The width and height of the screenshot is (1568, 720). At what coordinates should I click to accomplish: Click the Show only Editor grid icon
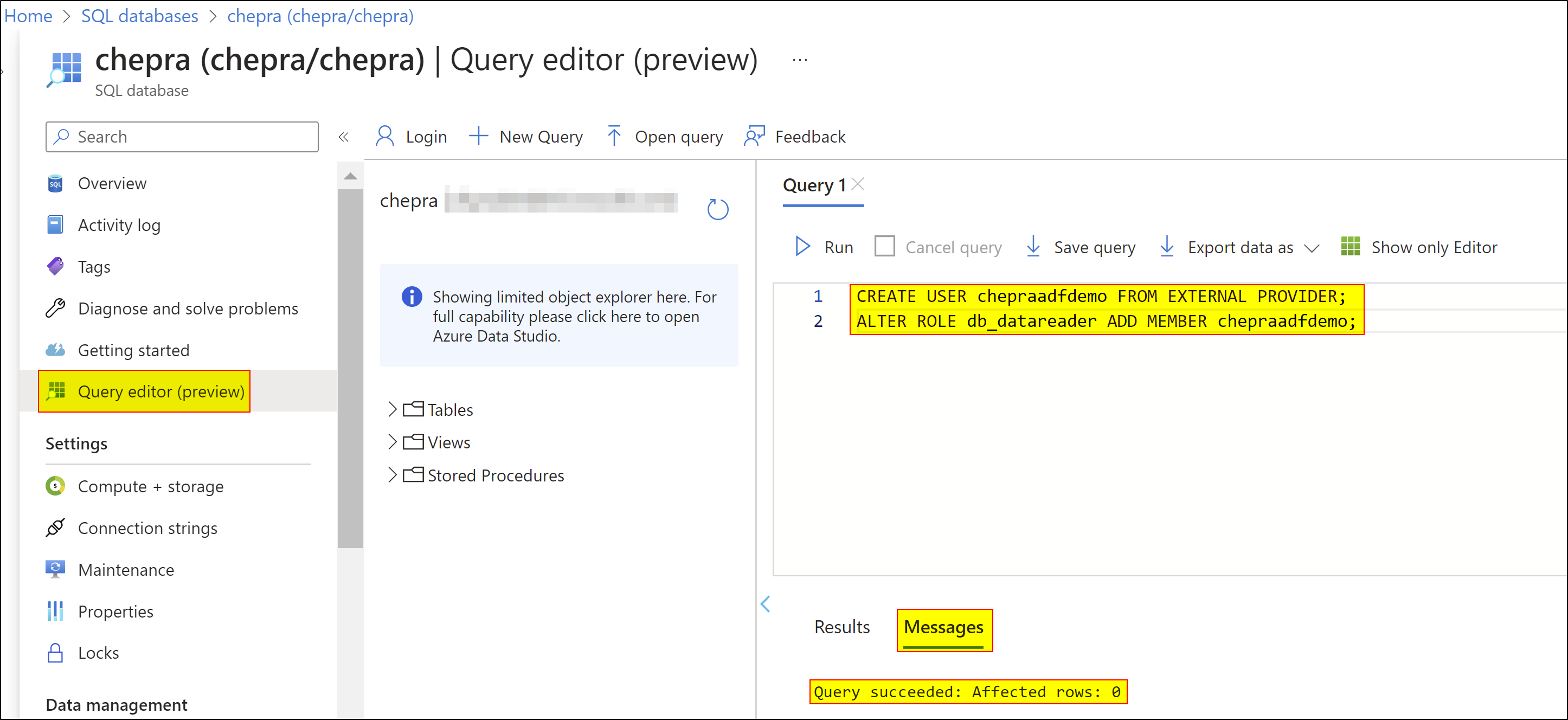pos(1349,247)
